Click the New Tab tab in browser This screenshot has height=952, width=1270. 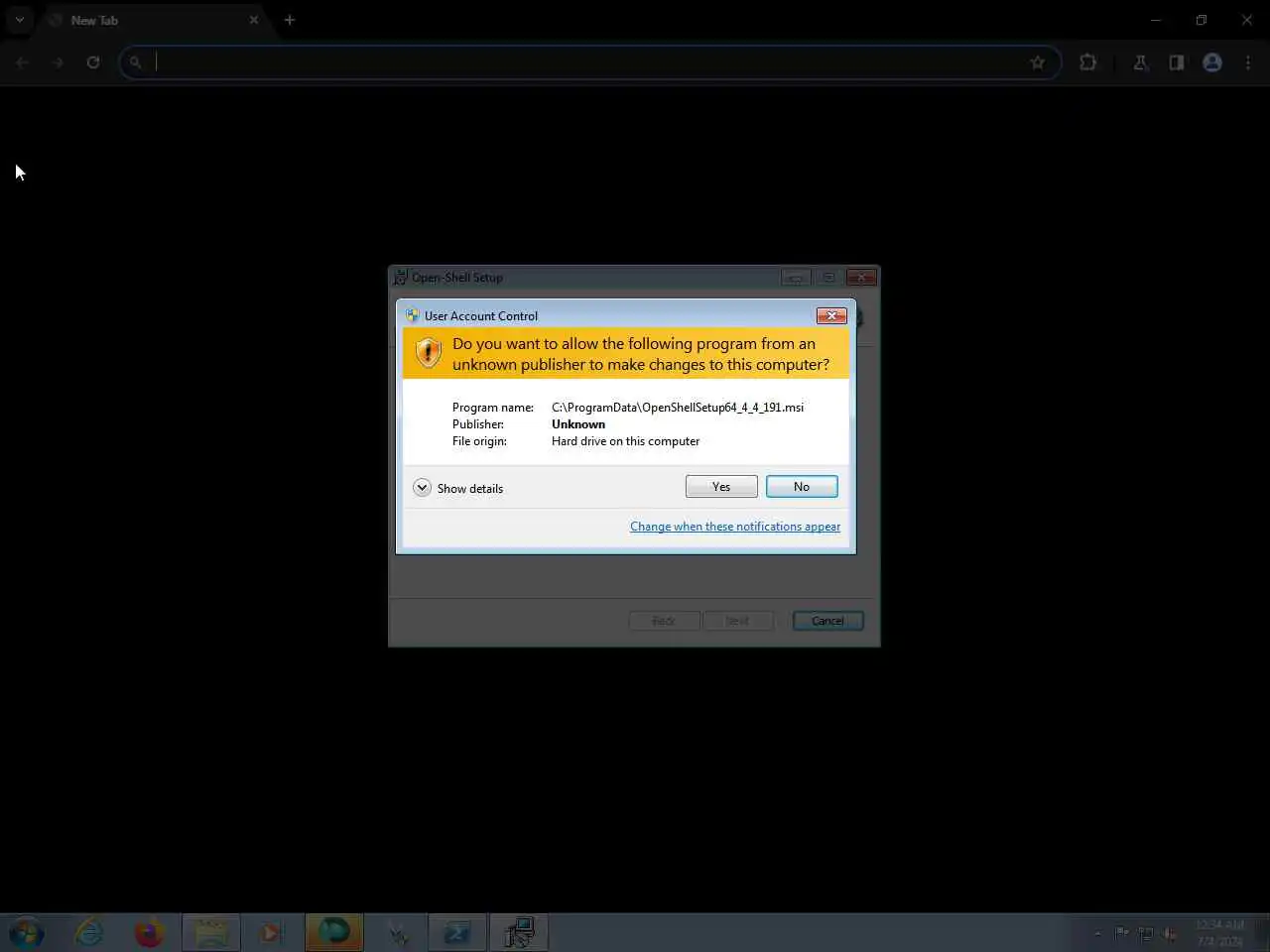154,20
